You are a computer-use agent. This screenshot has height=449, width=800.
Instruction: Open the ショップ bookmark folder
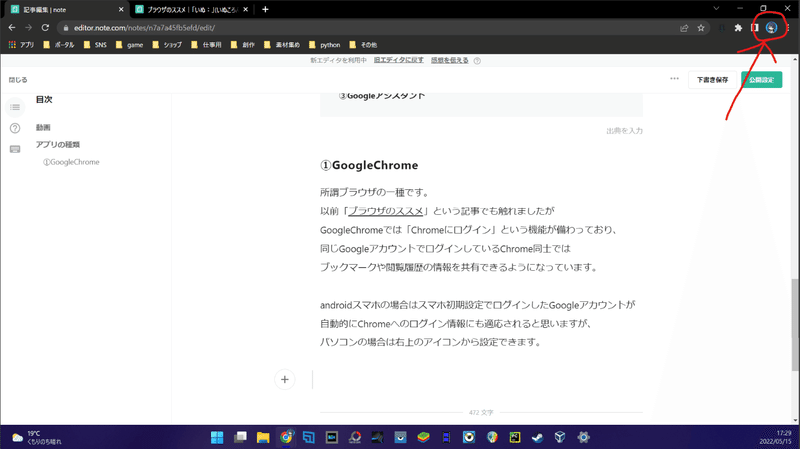point(167,45)
